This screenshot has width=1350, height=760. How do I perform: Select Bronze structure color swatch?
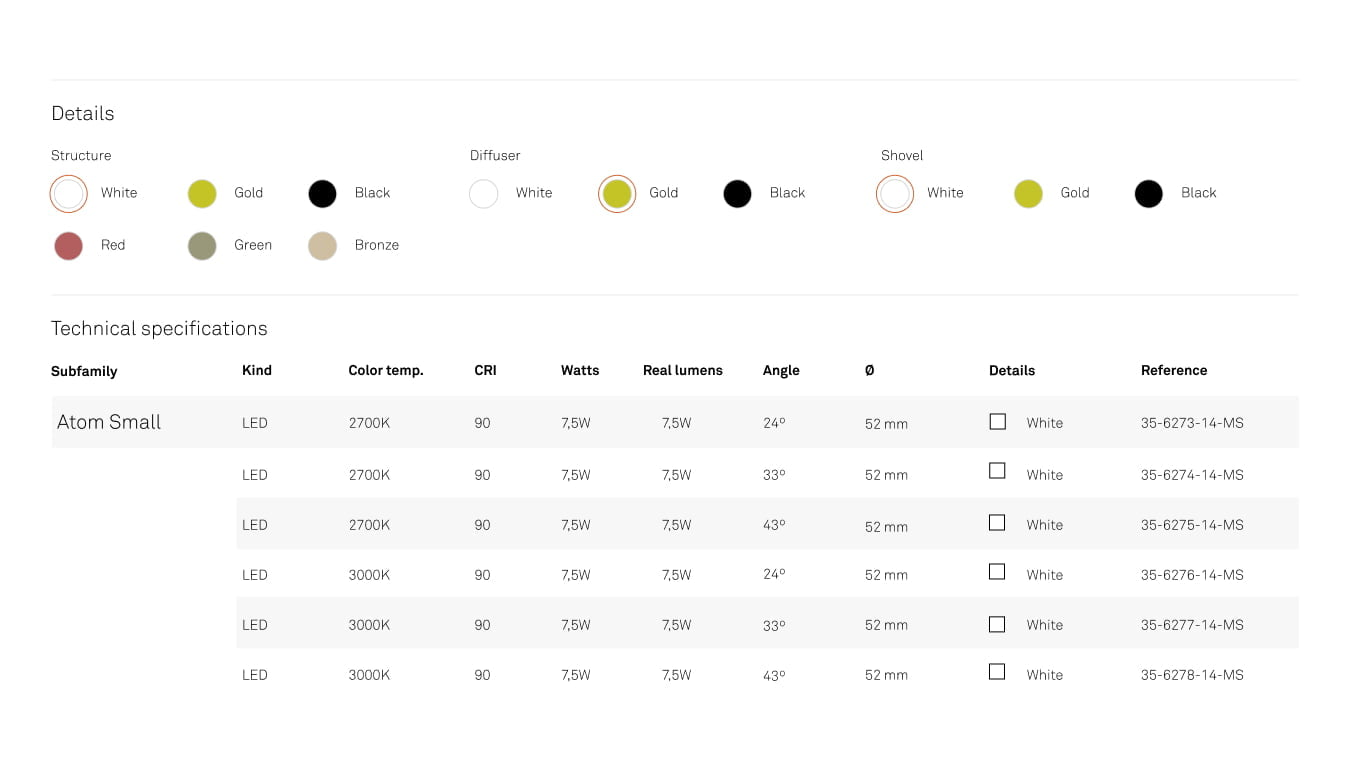coord(322,246)
